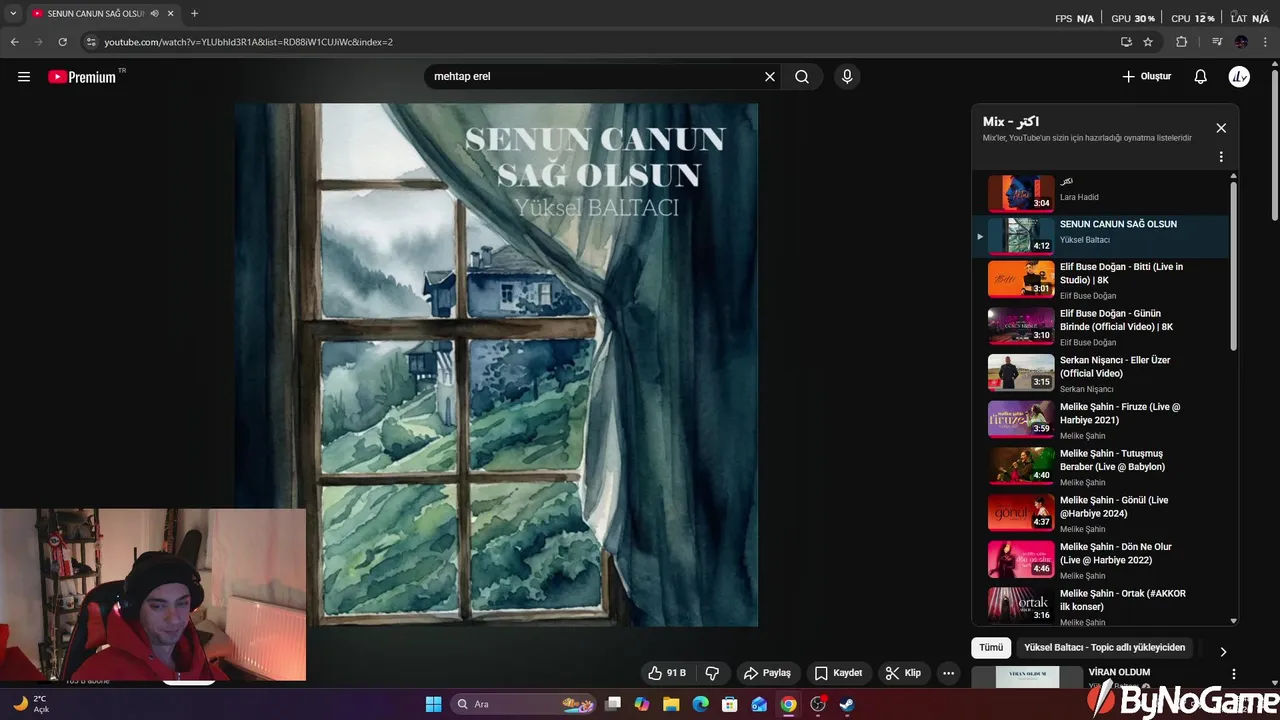Play Melike Şahin - Tutuşmuş Beraber

click(1101, 467)
